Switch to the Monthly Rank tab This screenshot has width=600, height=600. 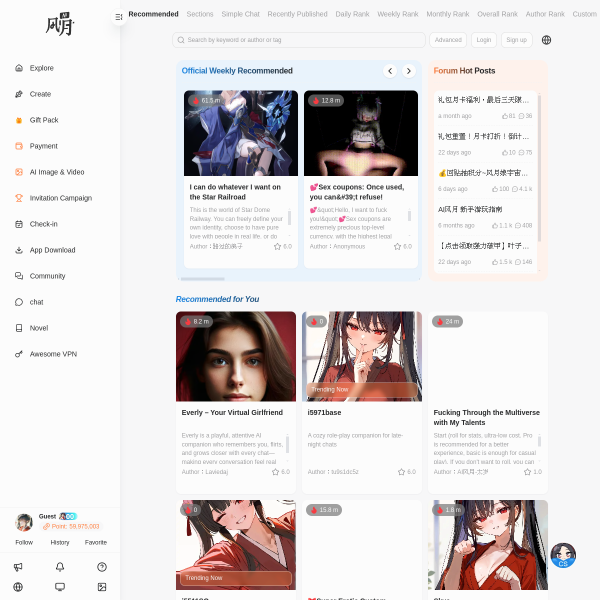(447, 14)
